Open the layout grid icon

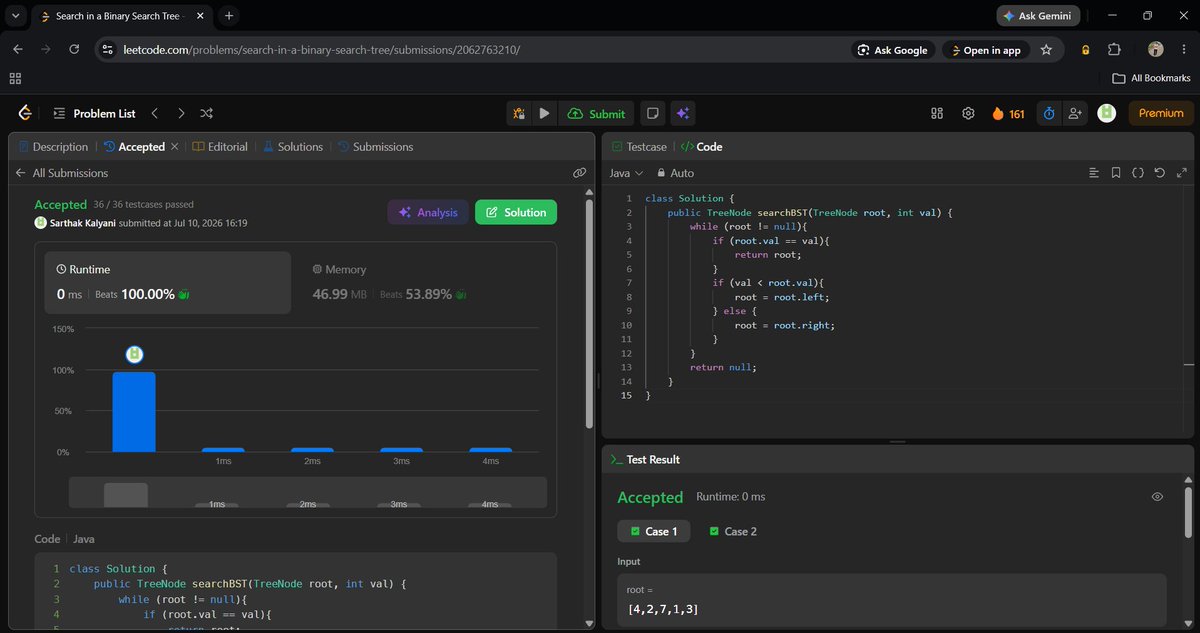click(937, 113)
